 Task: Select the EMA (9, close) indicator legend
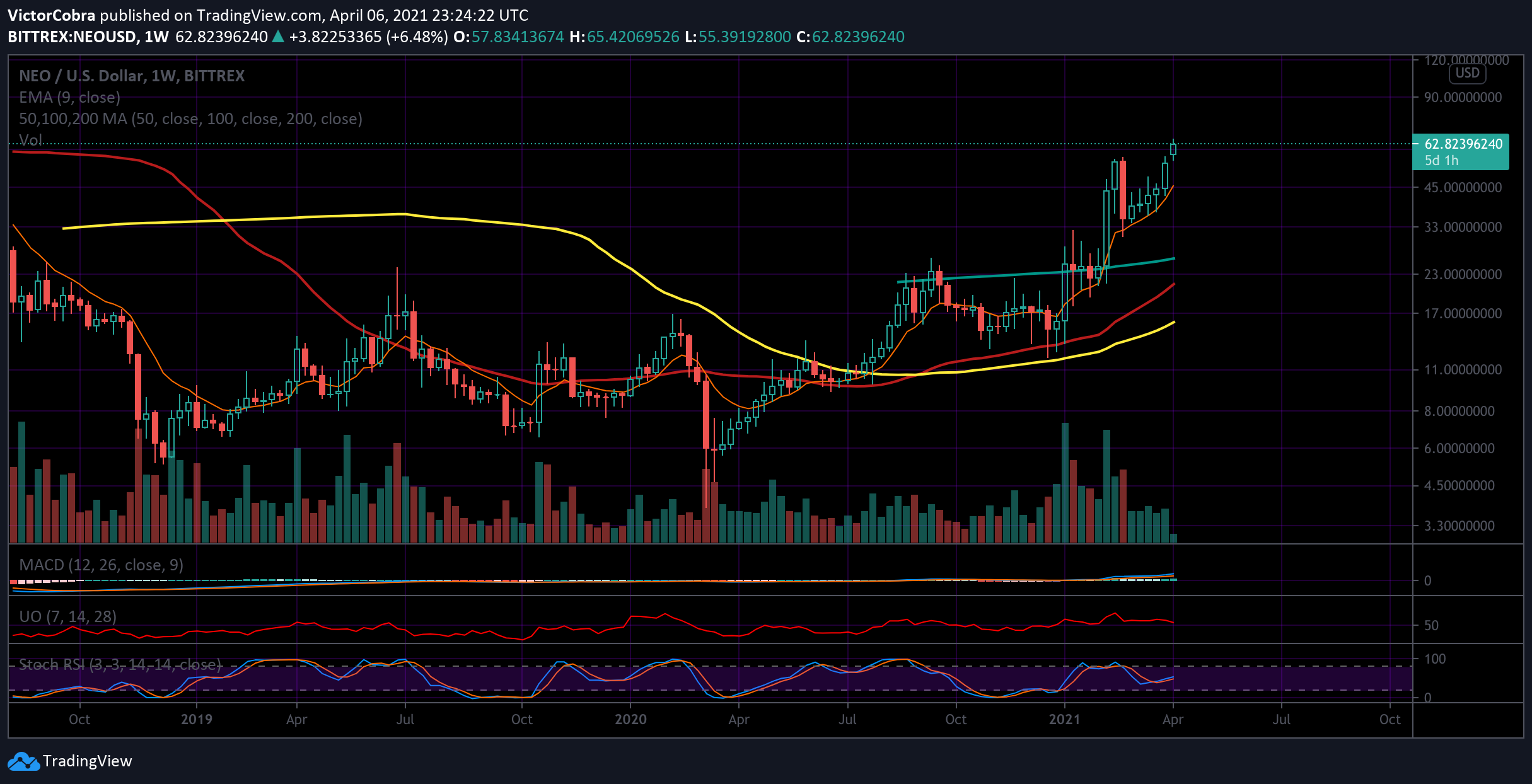(69, 97)
